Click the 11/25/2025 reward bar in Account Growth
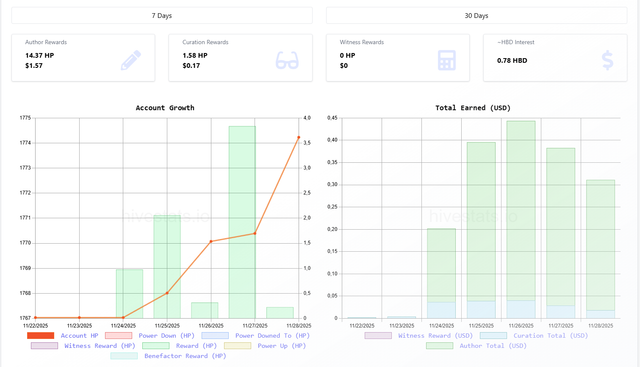This screenshot has width=640, height=367. coord(167,267)
